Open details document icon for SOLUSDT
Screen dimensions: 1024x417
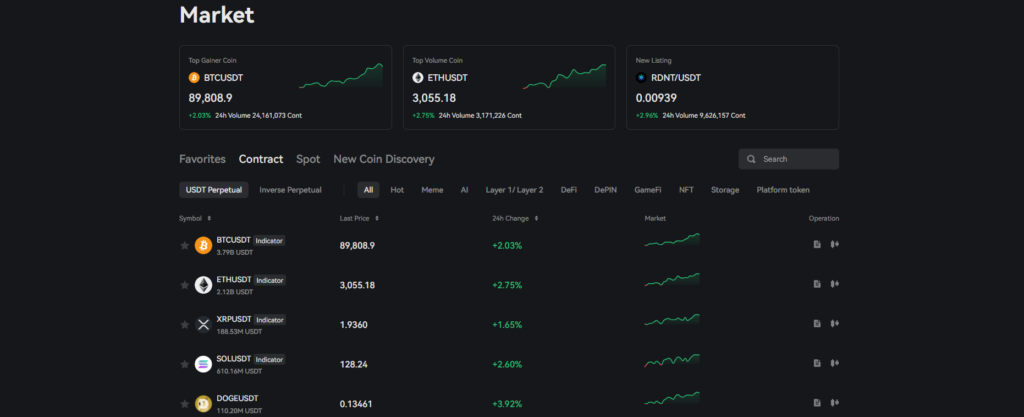coord(817,363)
